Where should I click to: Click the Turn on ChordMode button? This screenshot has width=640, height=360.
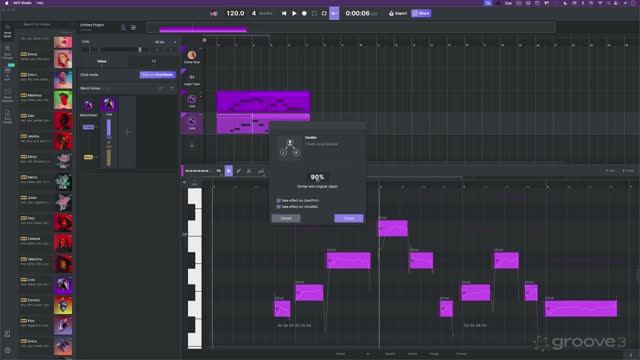[x=158, y=75]
